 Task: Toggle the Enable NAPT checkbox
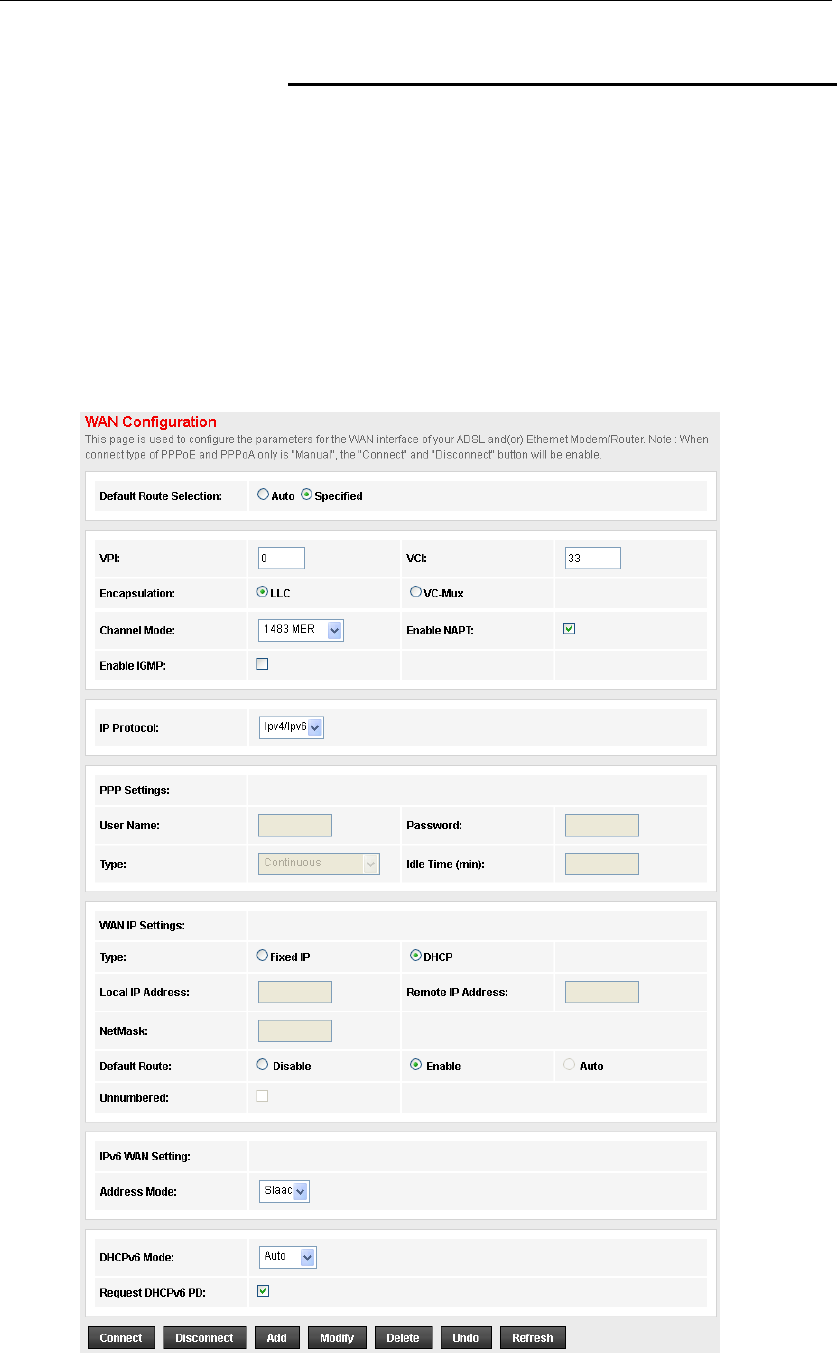(x=570, y=629)
